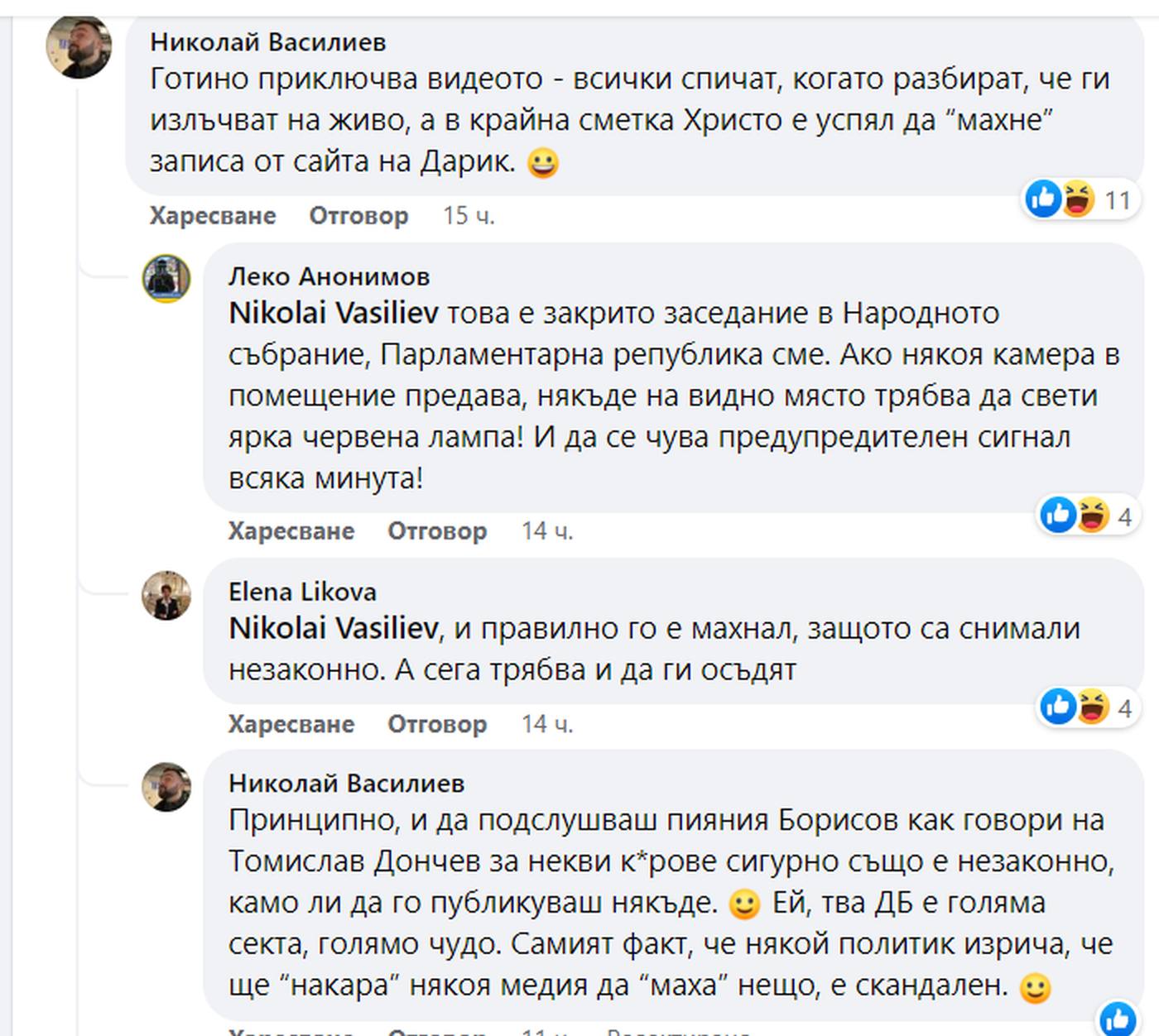Click Николай Василиев's avatar on the last reply
Image resolution: width=1159 pixels, height=1036 pixels.
pos(167,786)
